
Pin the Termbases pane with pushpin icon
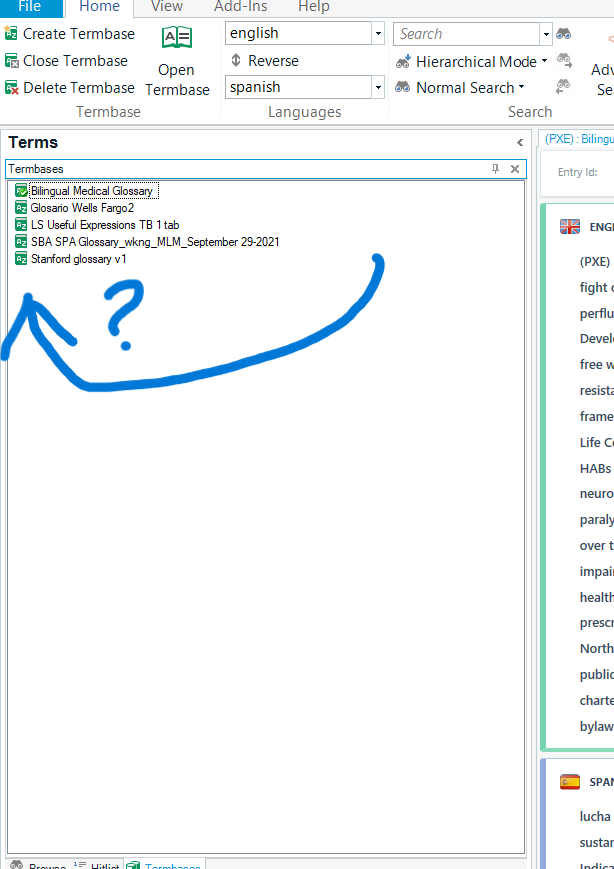coord(495,168)
